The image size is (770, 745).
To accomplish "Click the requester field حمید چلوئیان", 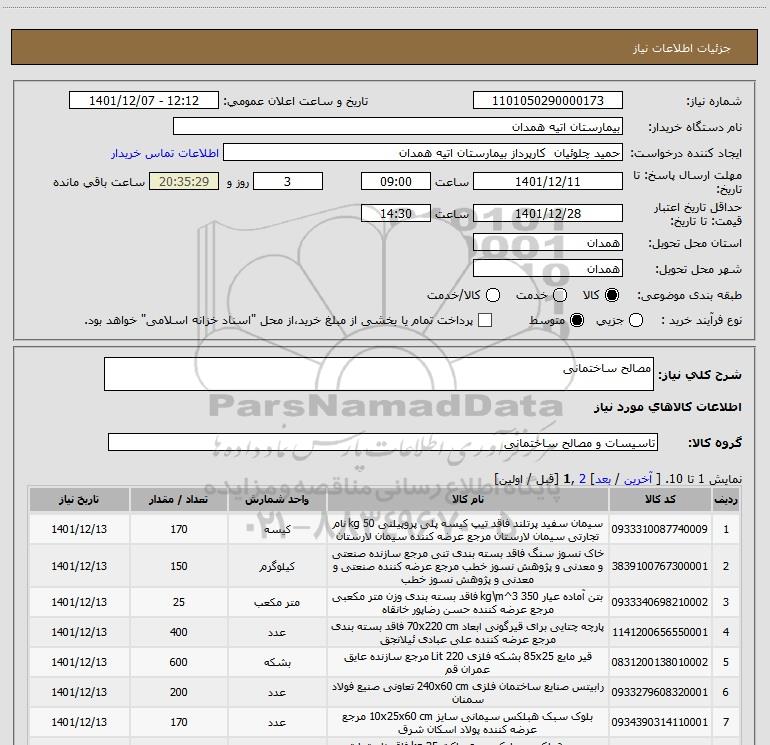I will coord(423,153).
